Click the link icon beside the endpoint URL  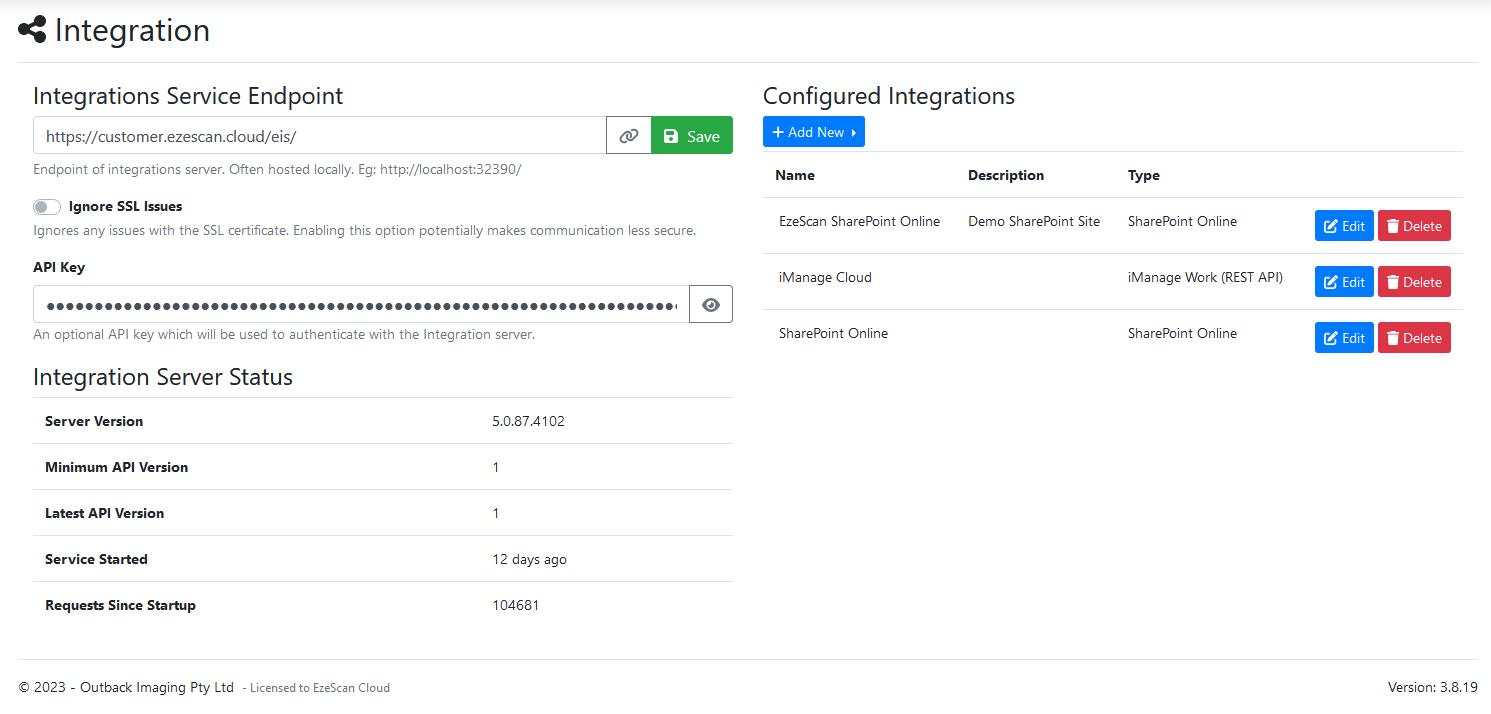coord(628,136)
